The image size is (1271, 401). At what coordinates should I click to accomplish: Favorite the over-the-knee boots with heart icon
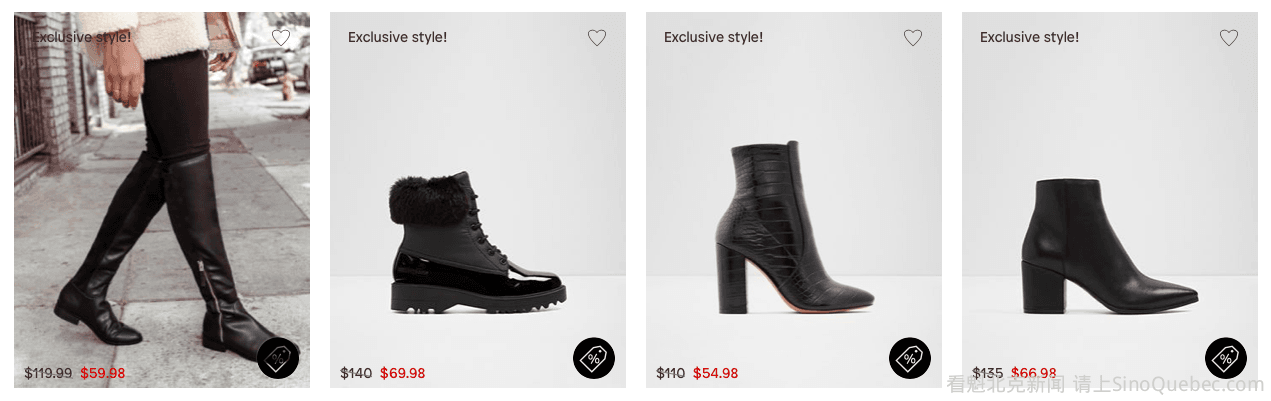tap(281, 38)
